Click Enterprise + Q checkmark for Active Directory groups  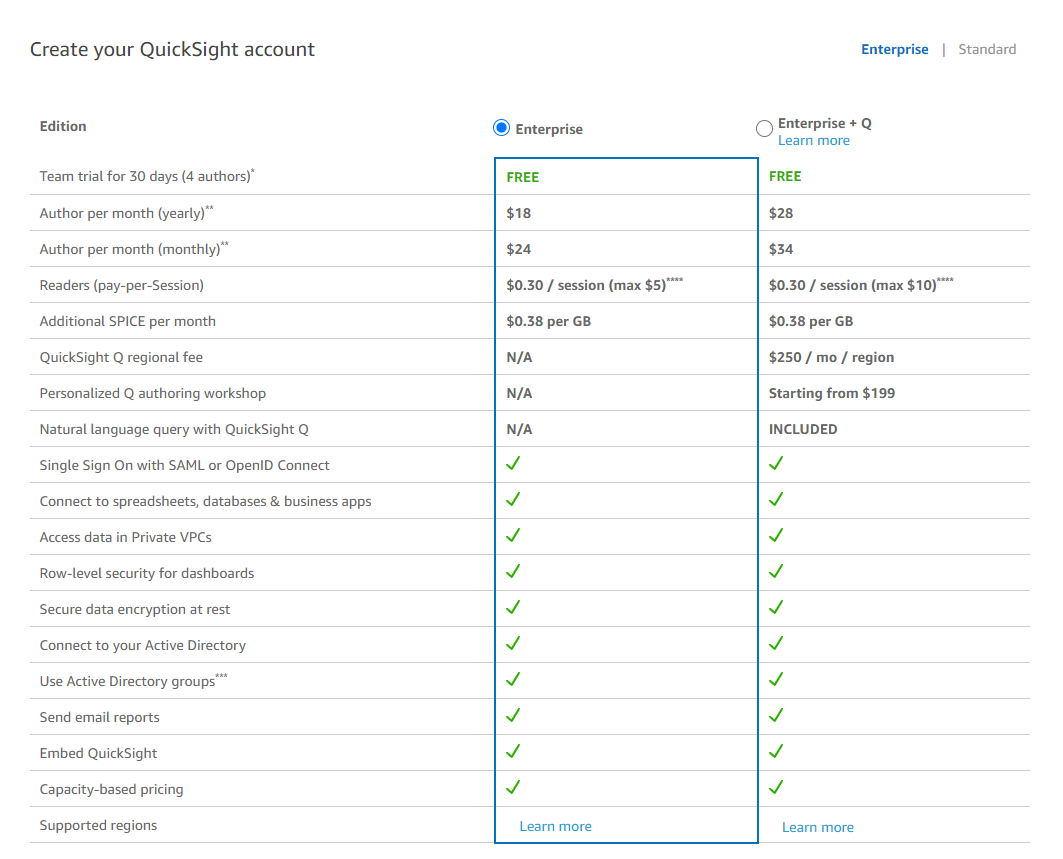[776, 679]
